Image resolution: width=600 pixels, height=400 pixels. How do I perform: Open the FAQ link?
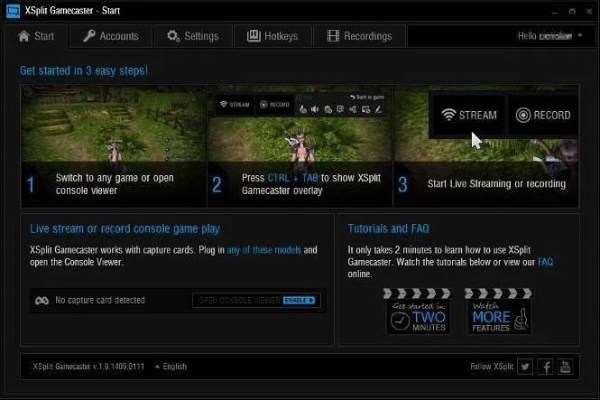(545, 264)
